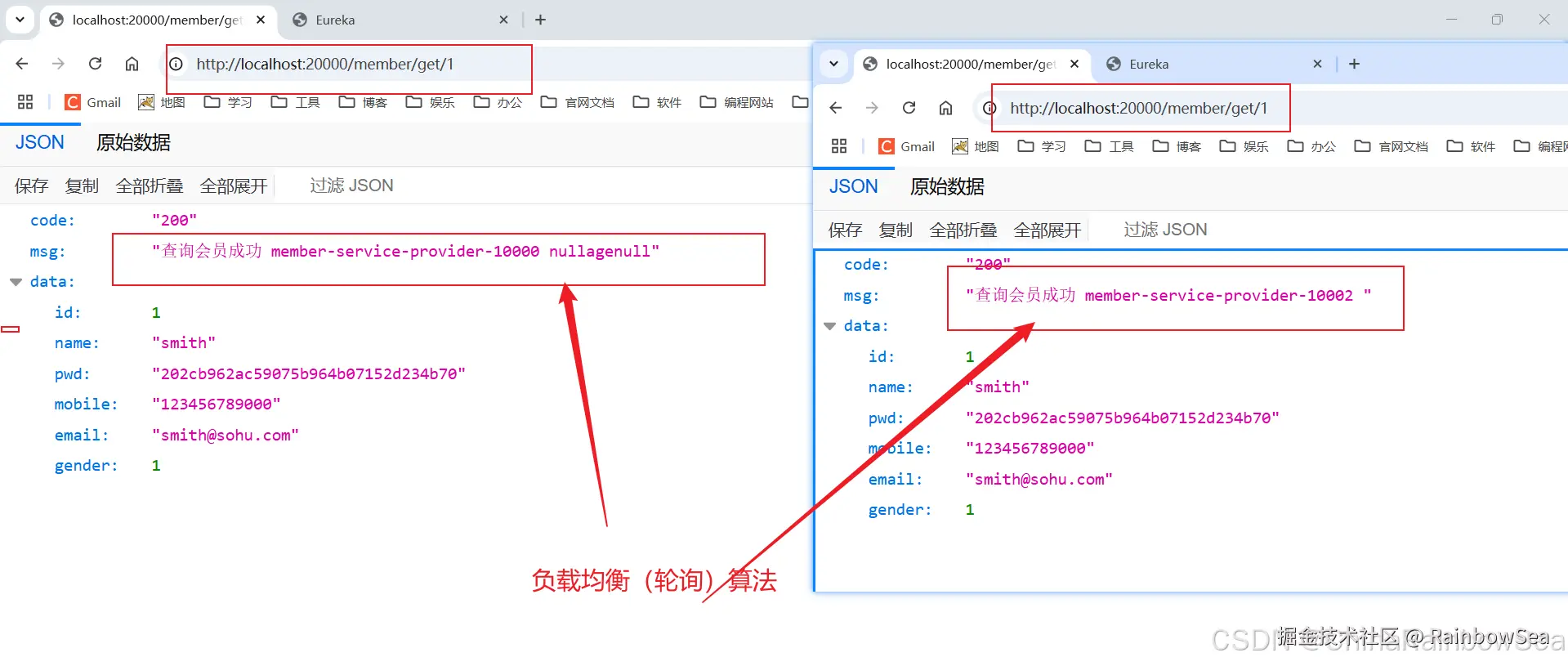Reload page in right browser window
Viewport: 1568px width, 666px height.
[x=909, y=108]
